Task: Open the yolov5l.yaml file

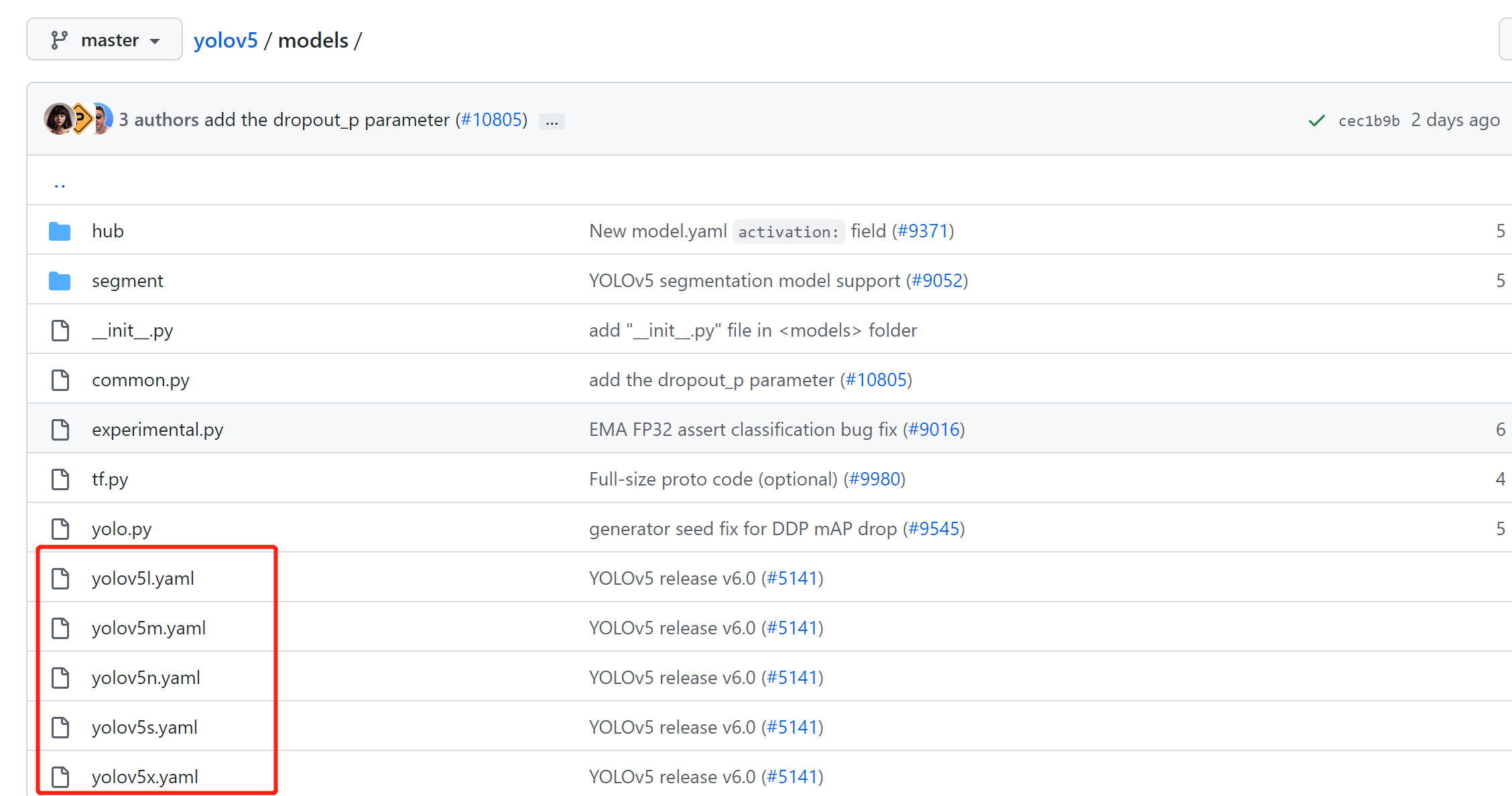Action: click(x=143, y=578)
